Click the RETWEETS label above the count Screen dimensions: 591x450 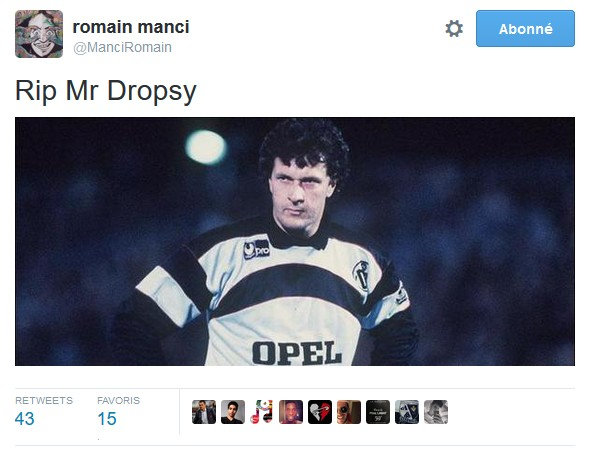point(44,400)
